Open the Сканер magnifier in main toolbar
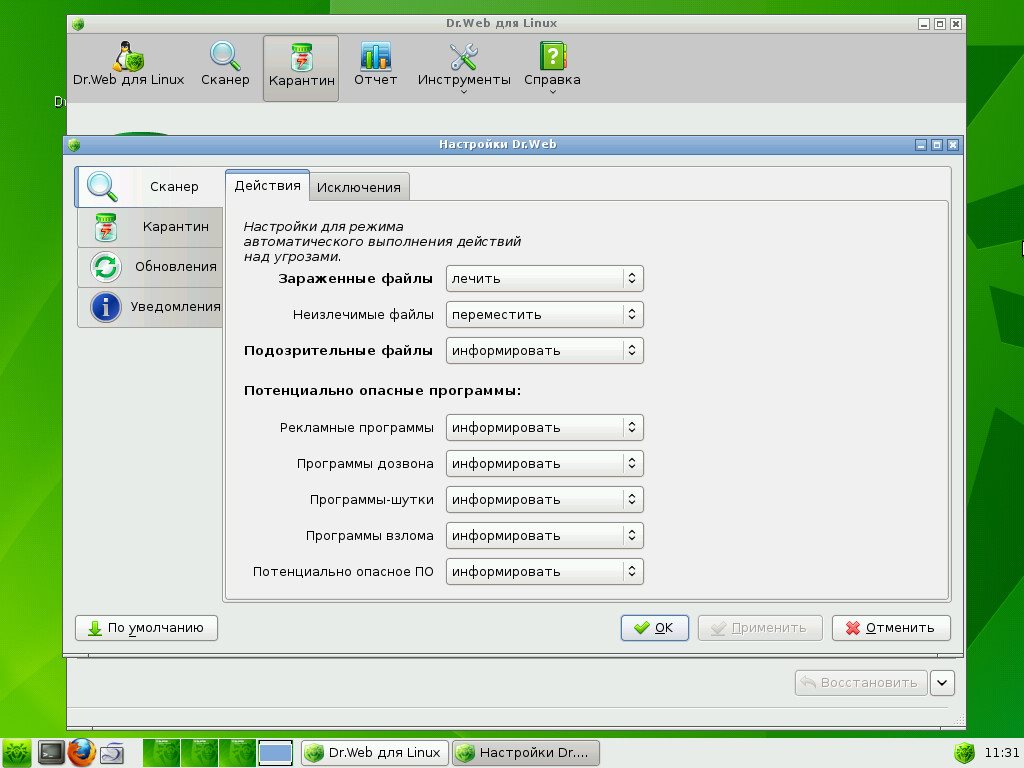Image resolution: width=1024 pixels, height=768 pixels. coord(225,65)
